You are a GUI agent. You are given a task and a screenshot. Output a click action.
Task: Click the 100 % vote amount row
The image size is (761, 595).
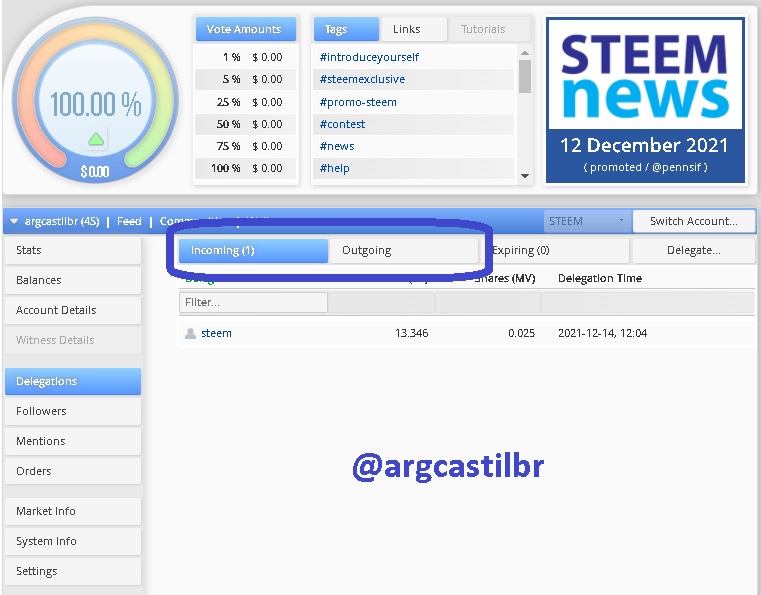click(246, 168)
